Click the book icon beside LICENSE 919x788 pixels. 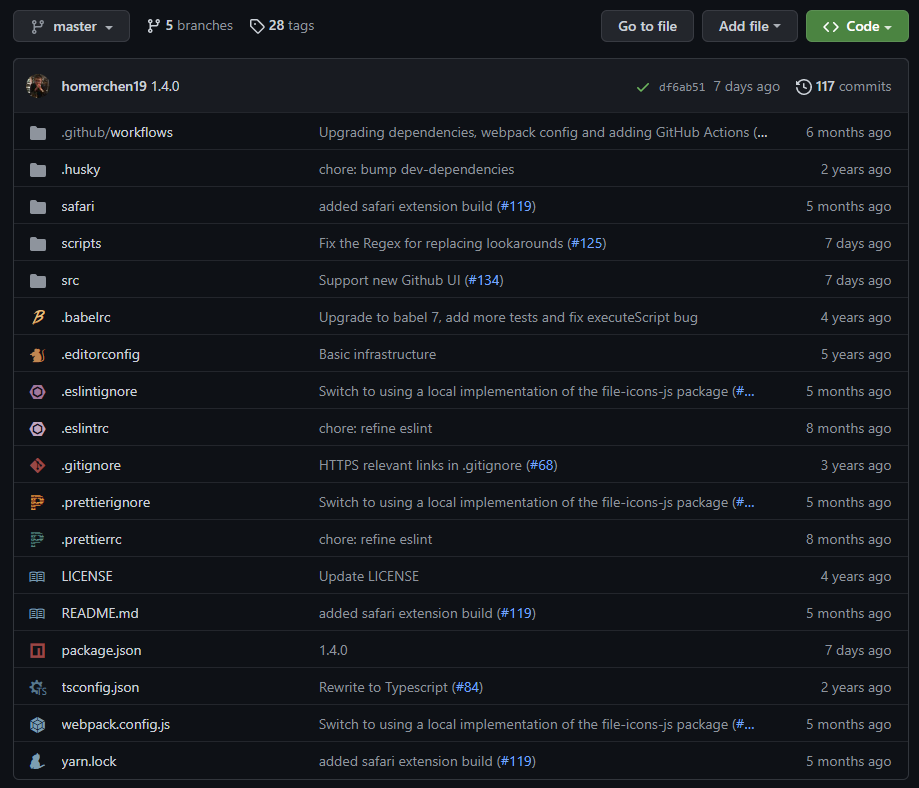pos(37,577)
